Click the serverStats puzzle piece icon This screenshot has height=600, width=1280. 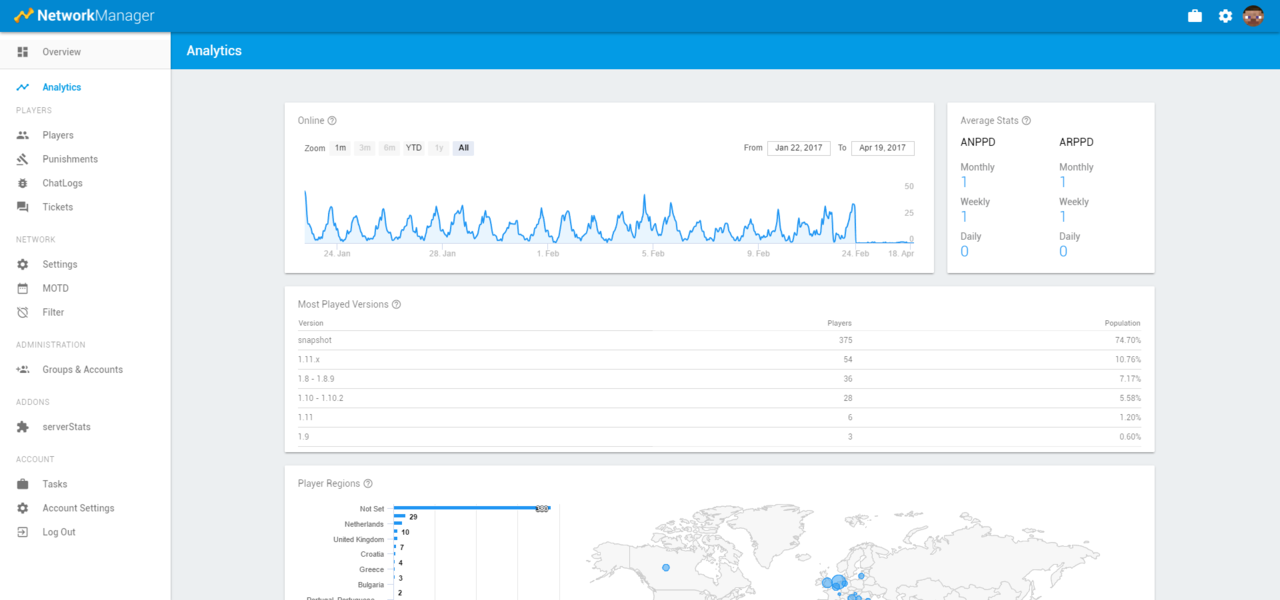pos(23,427)
